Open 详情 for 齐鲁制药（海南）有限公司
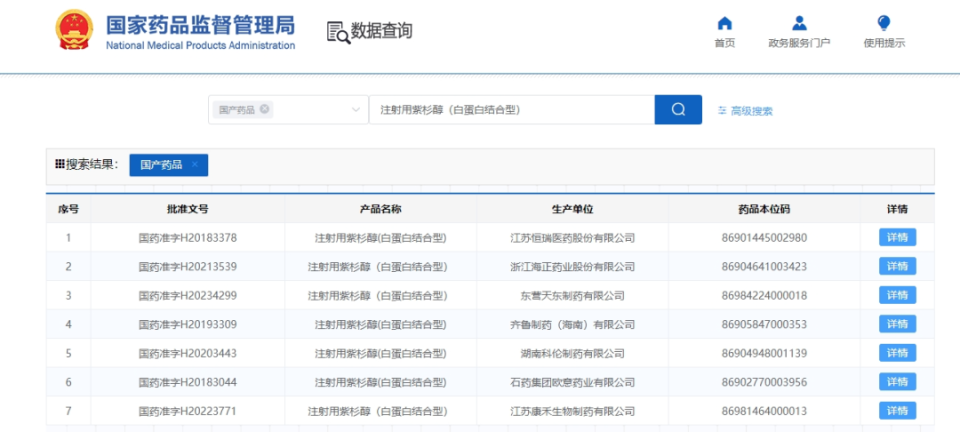The image size is (960, 432). tap(898, 324)
